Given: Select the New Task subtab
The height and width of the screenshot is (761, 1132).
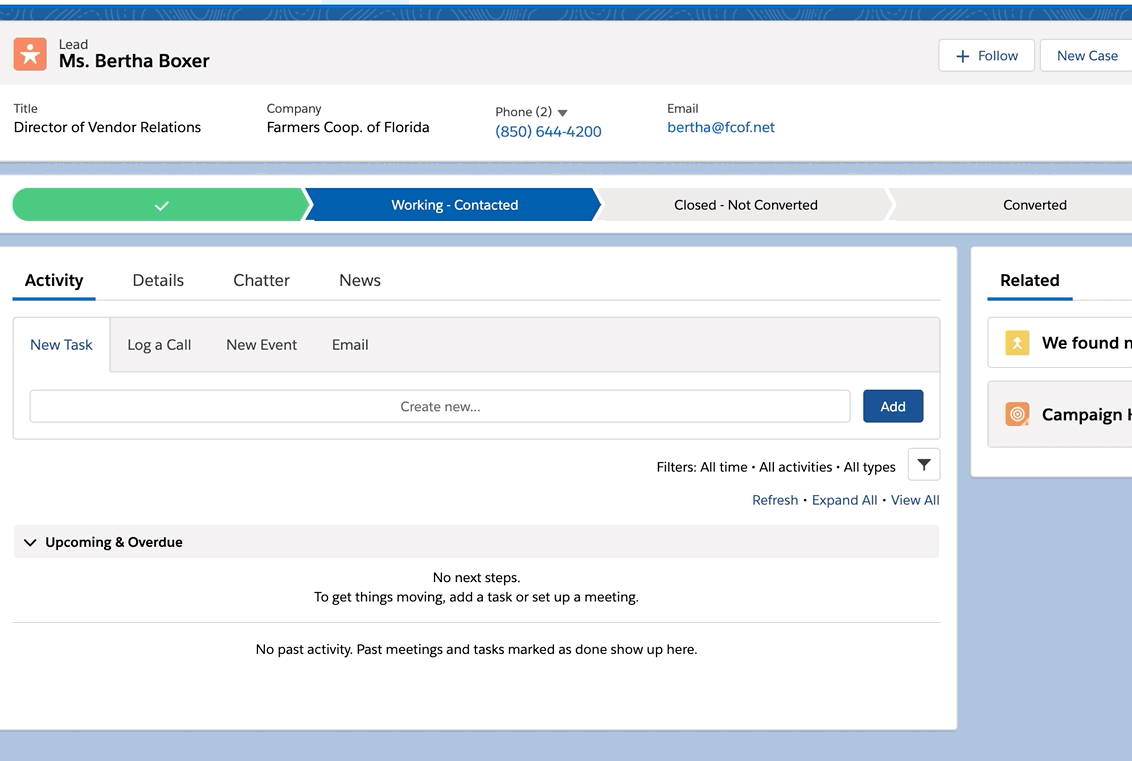Looking at the screenshot, I should click(x=61, y=345).
